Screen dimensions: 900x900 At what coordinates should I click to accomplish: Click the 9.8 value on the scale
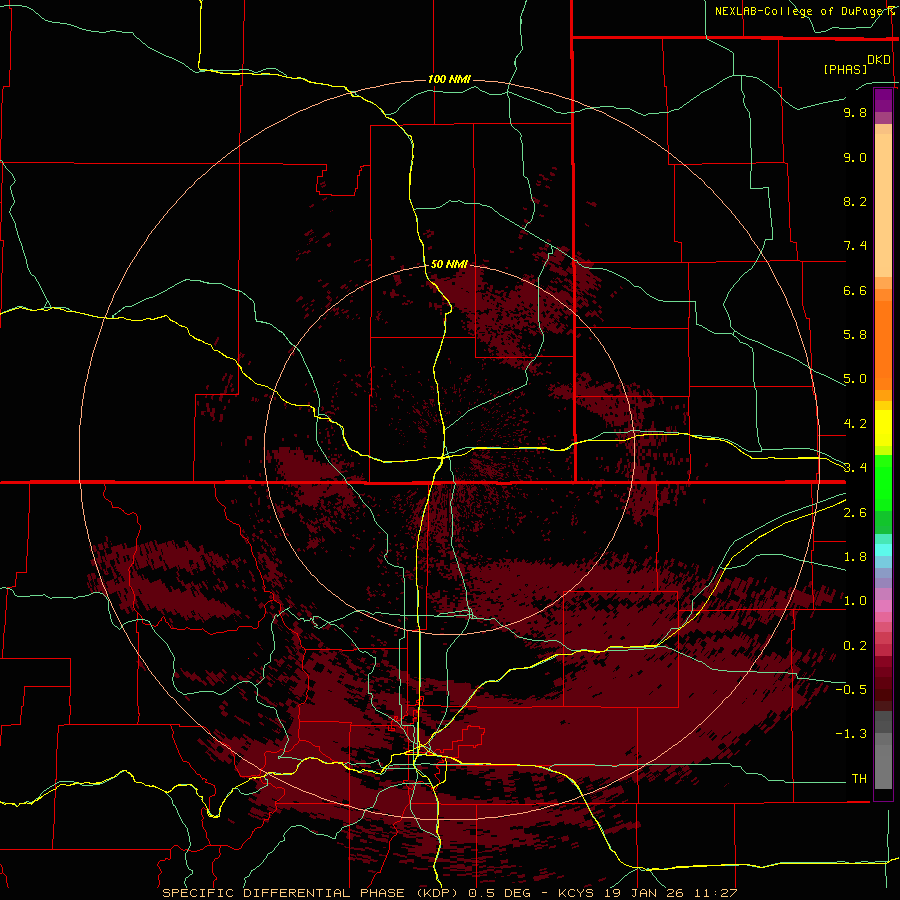click(855, 112)
